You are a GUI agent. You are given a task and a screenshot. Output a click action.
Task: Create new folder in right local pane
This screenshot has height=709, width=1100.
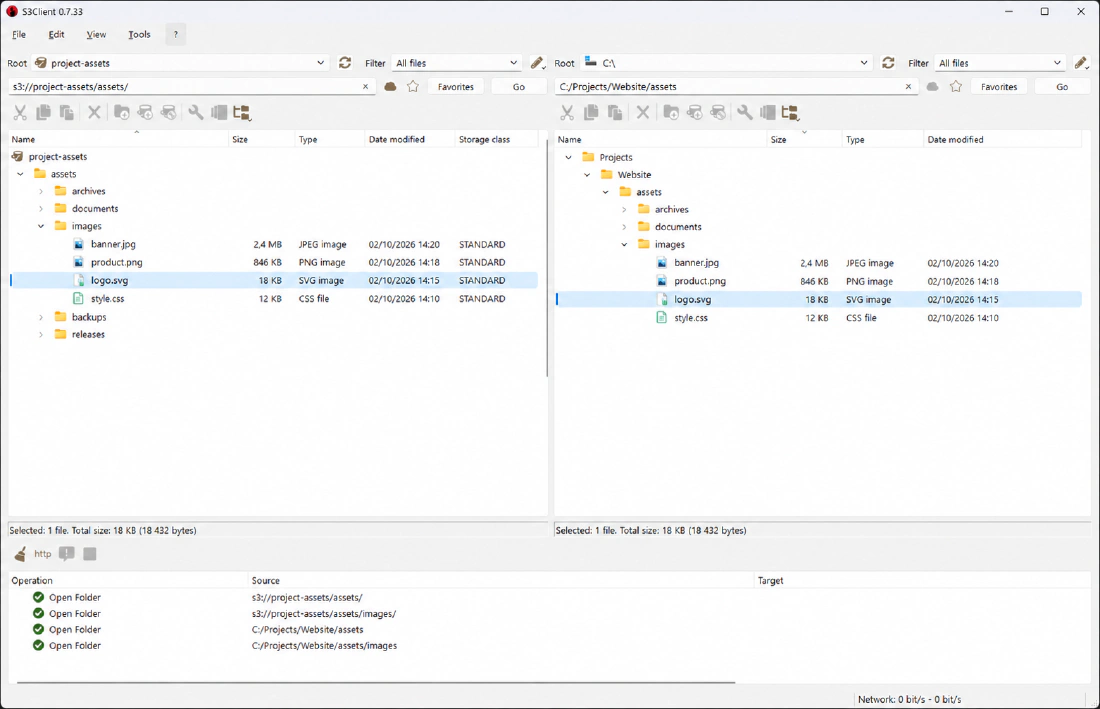click(x=671, y=112)
